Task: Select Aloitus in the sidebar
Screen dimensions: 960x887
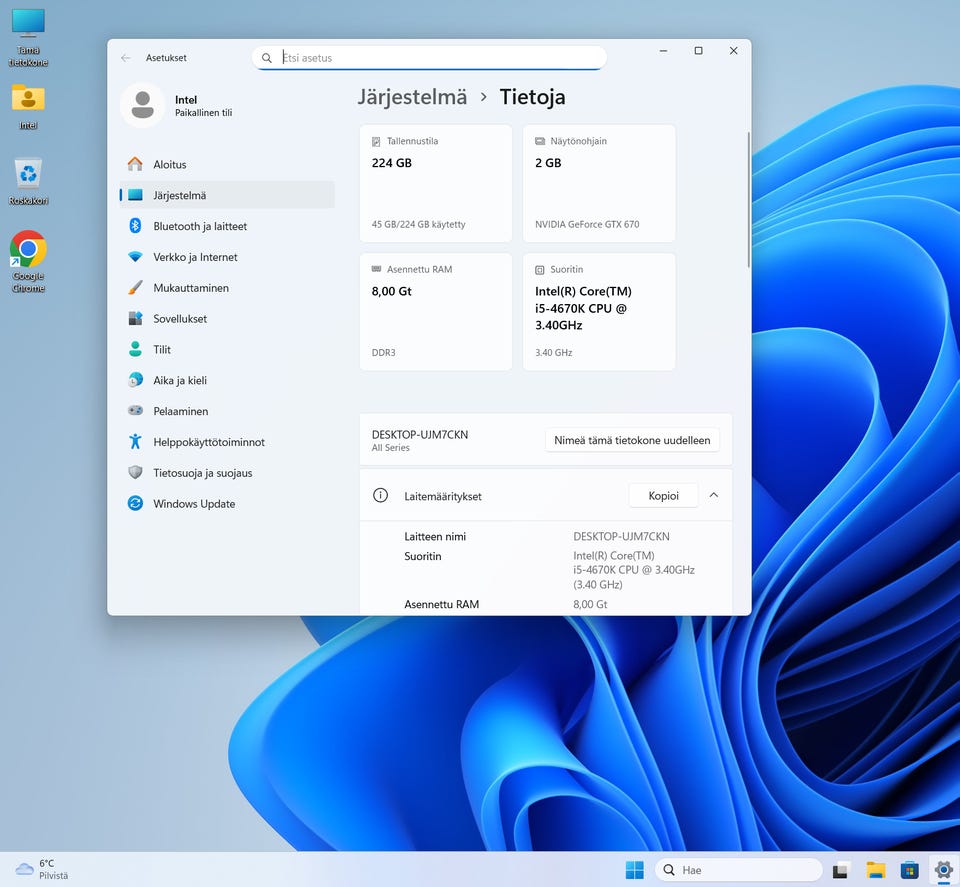Action: click(169, 164)
